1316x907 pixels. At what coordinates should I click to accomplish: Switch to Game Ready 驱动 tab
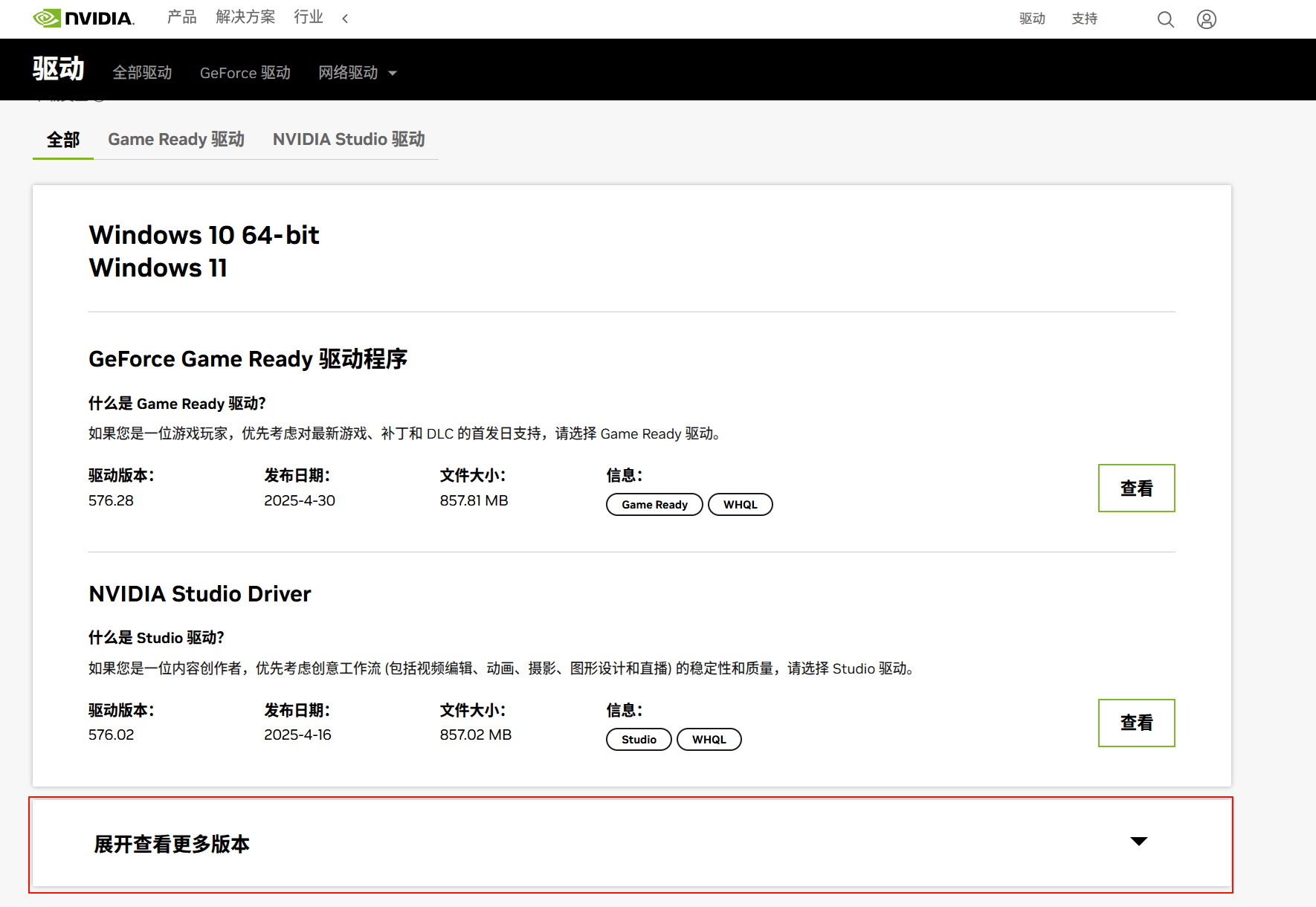click(176, 140)
